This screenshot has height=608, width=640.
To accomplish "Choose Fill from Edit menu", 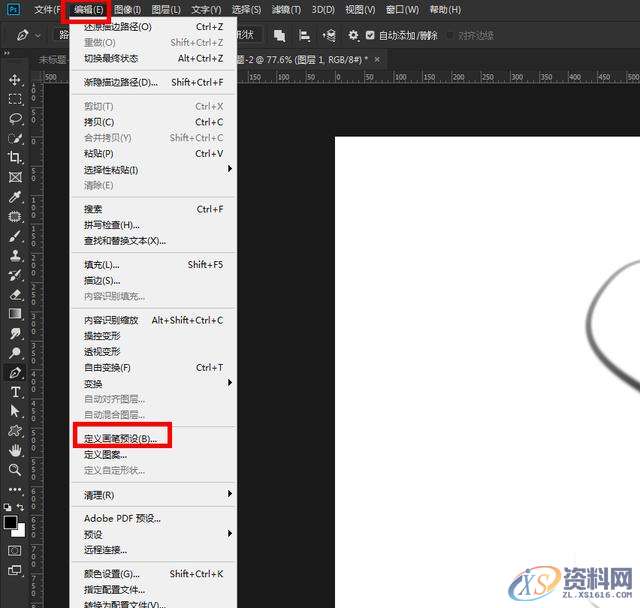I will coord(153,264).
